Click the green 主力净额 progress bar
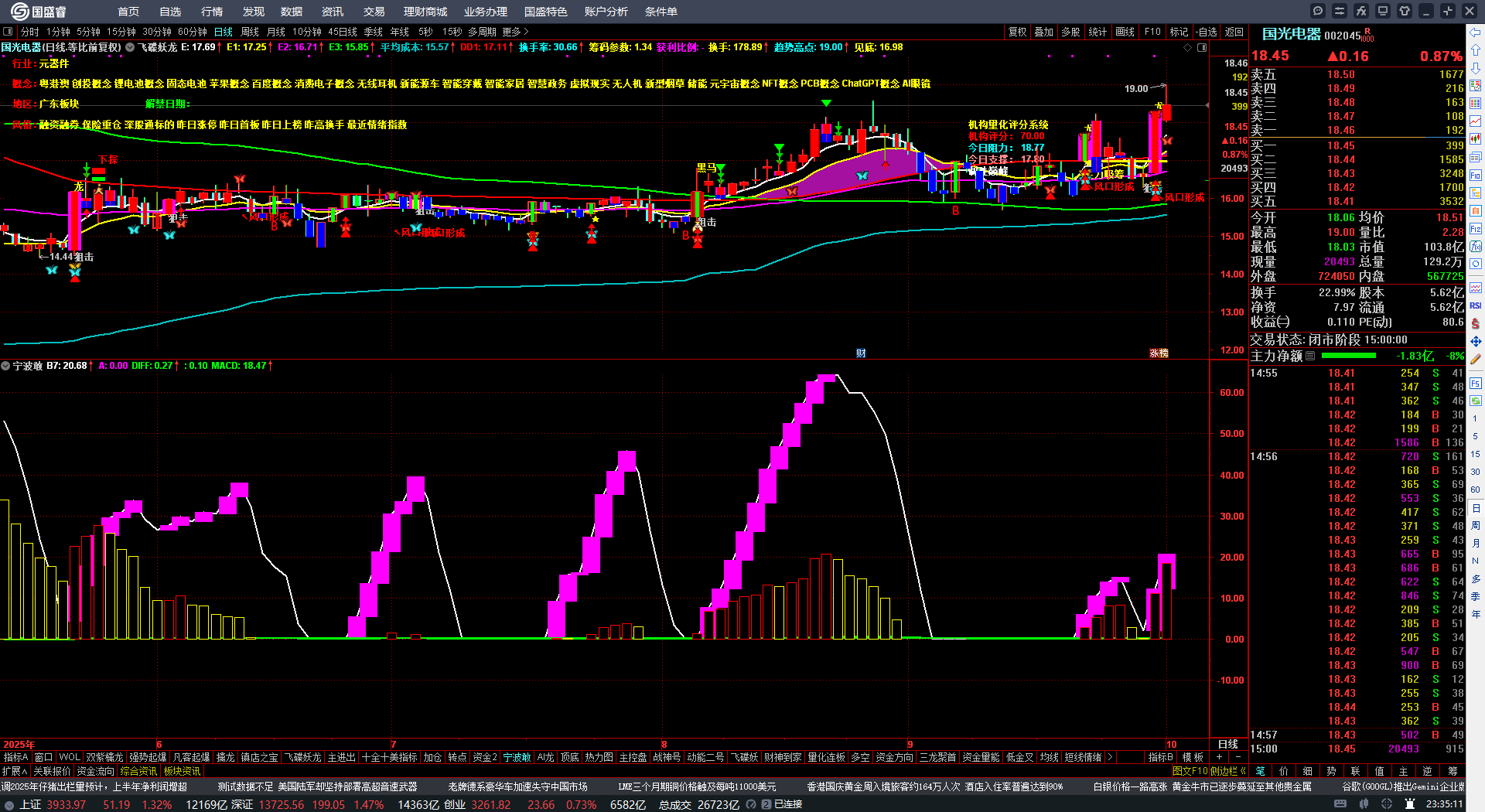1485x812 pixels. point(1349,356)
